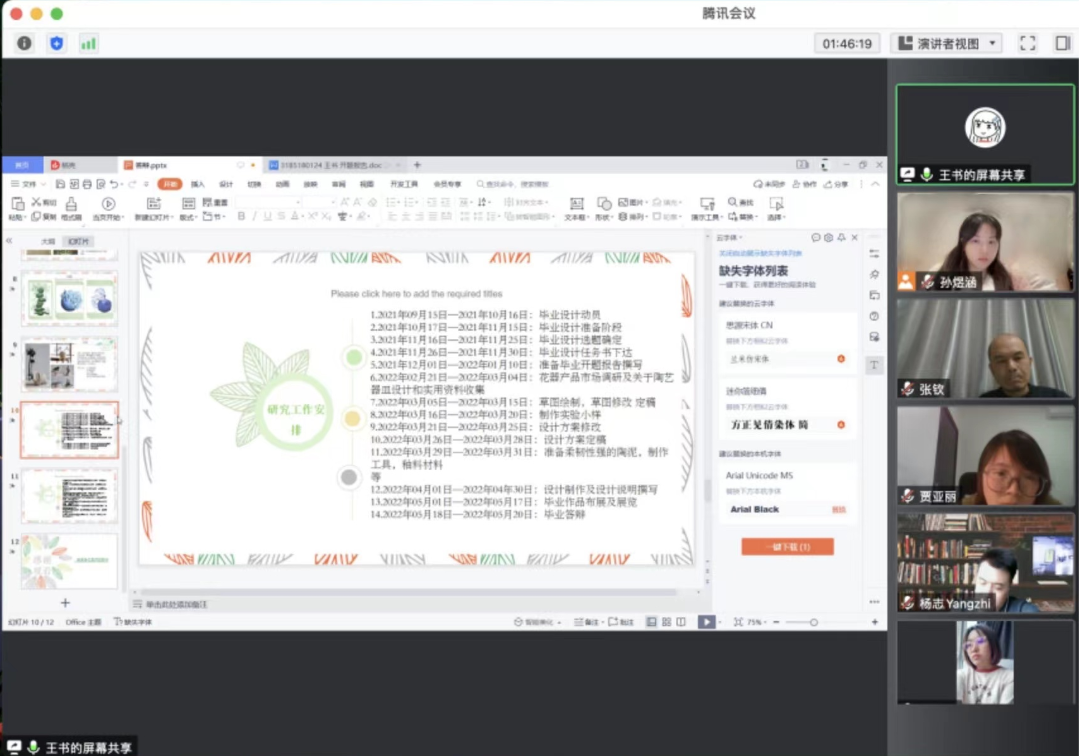This screenshot has width=1080, height=756.
Task: Click the 一键下载 (1) orange button
Action: pos(787,547)
